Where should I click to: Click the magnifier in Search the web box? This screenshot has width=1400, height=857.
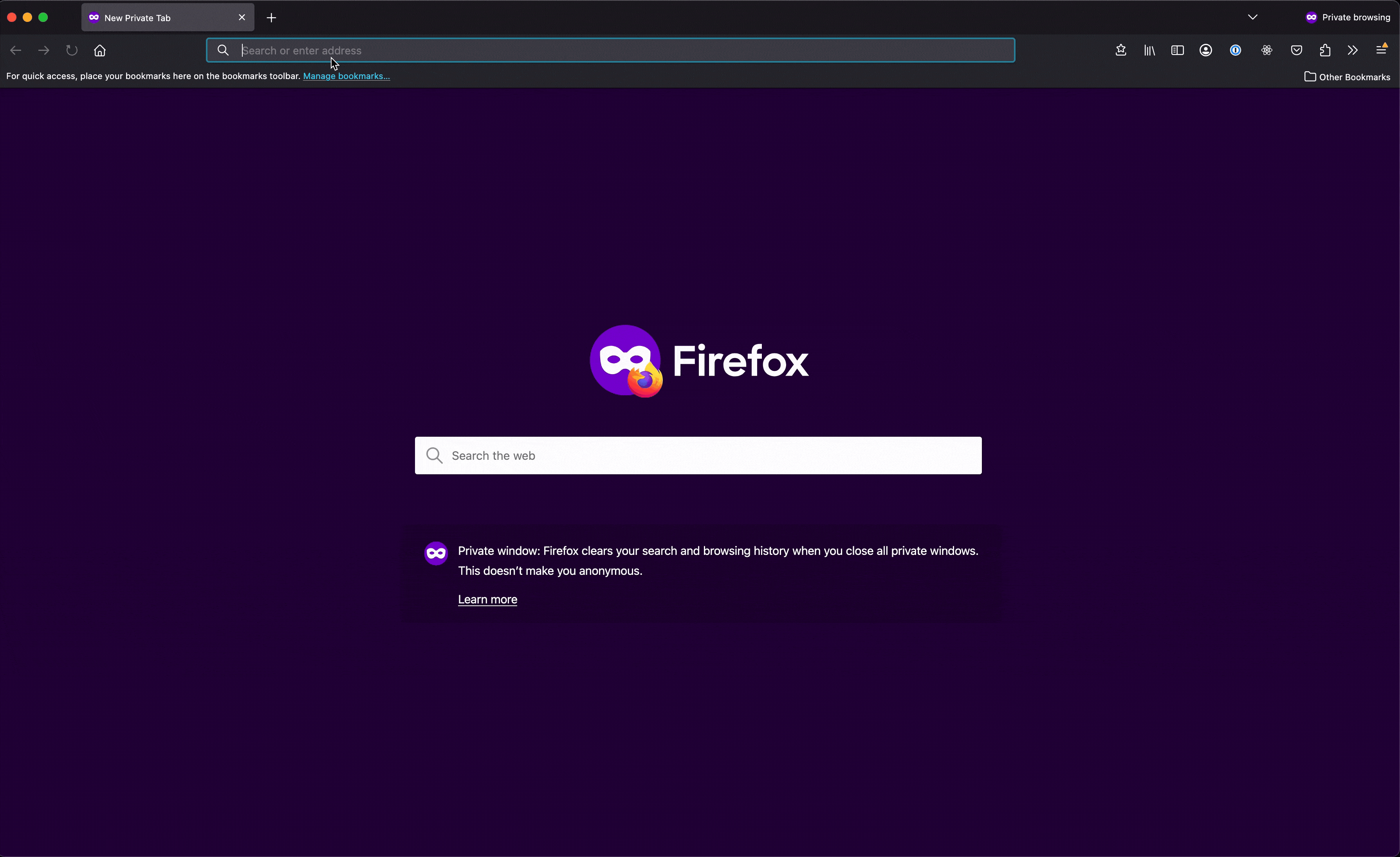pyautogui.click(x=435, y=456)
